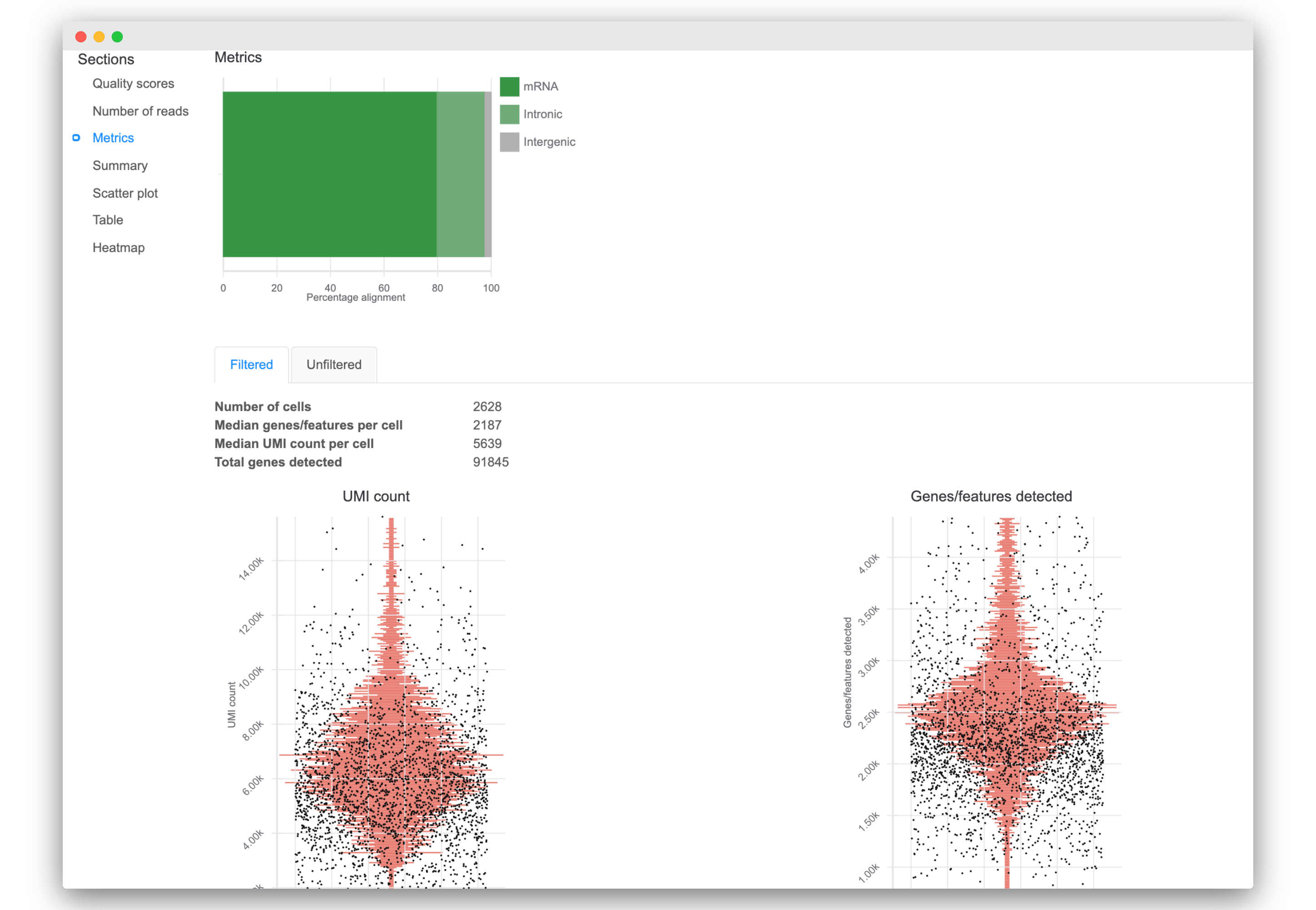Drag the percentage alignment axis slider
The image size is (1316, 910).
tap(353, 289)
